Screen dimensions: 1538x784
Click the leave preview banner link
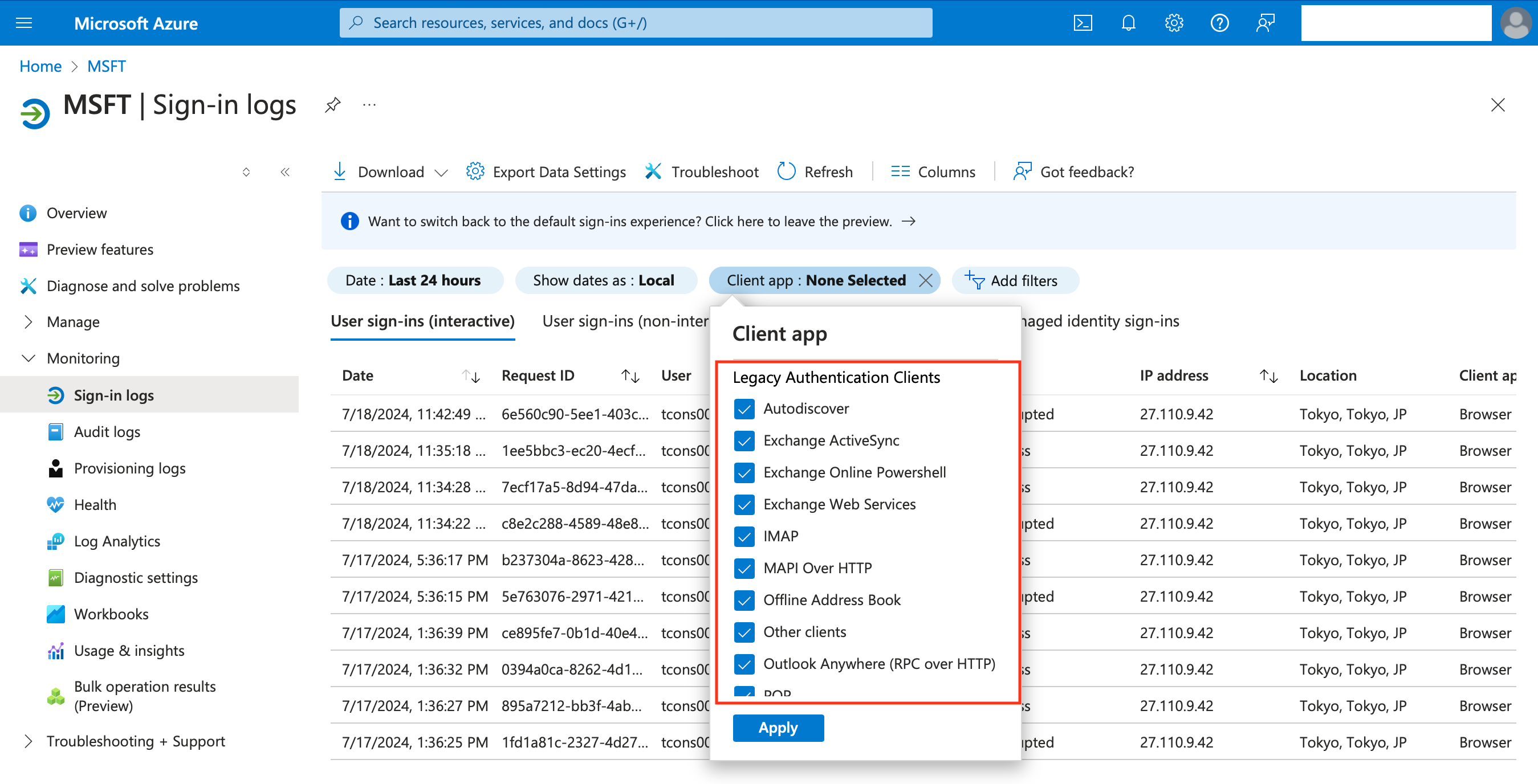pyautogui.click(x=642, y=222)
